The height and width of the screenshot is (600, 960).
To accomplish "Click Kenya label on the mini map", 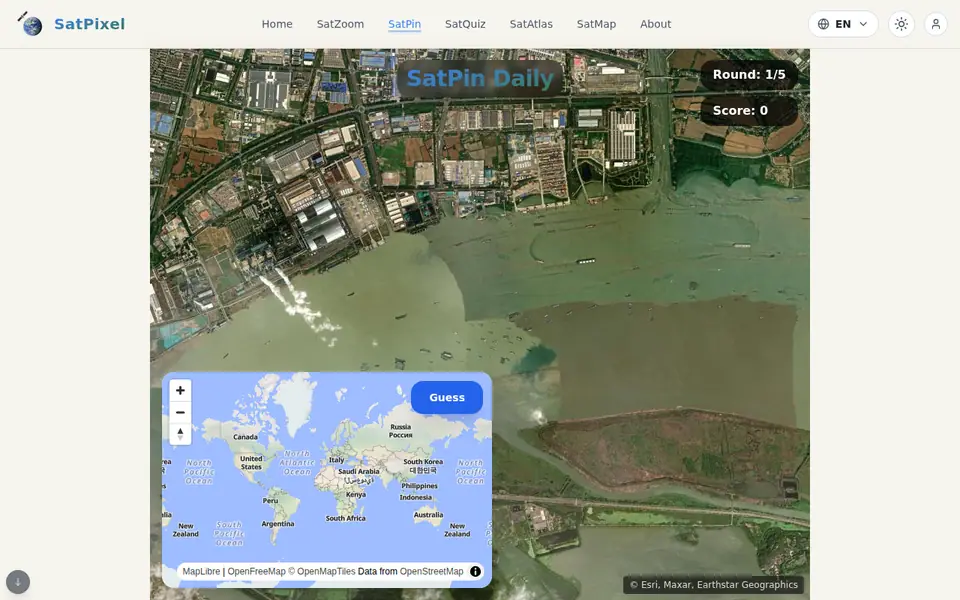I will coord(356,494).
